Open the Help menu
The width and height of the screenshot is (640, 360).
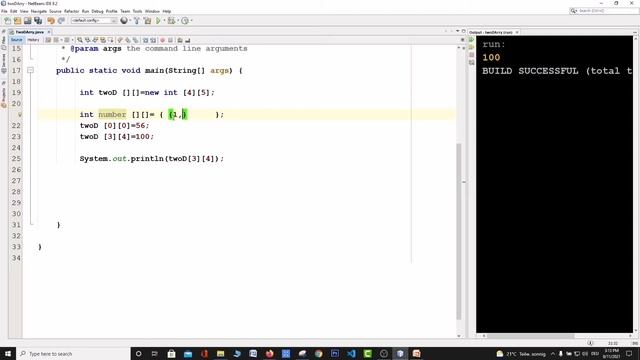point(167,11)
